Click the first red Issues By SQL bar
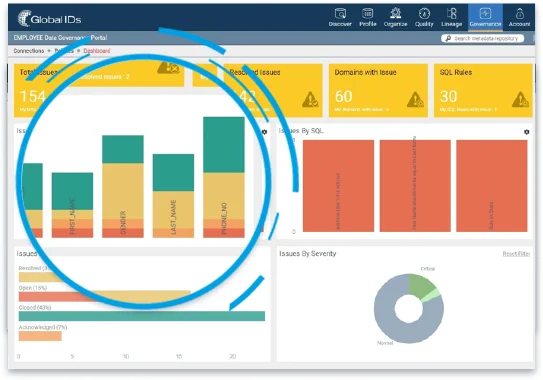Viewport: 543px width, 380px height. click(x=338, y=186)
